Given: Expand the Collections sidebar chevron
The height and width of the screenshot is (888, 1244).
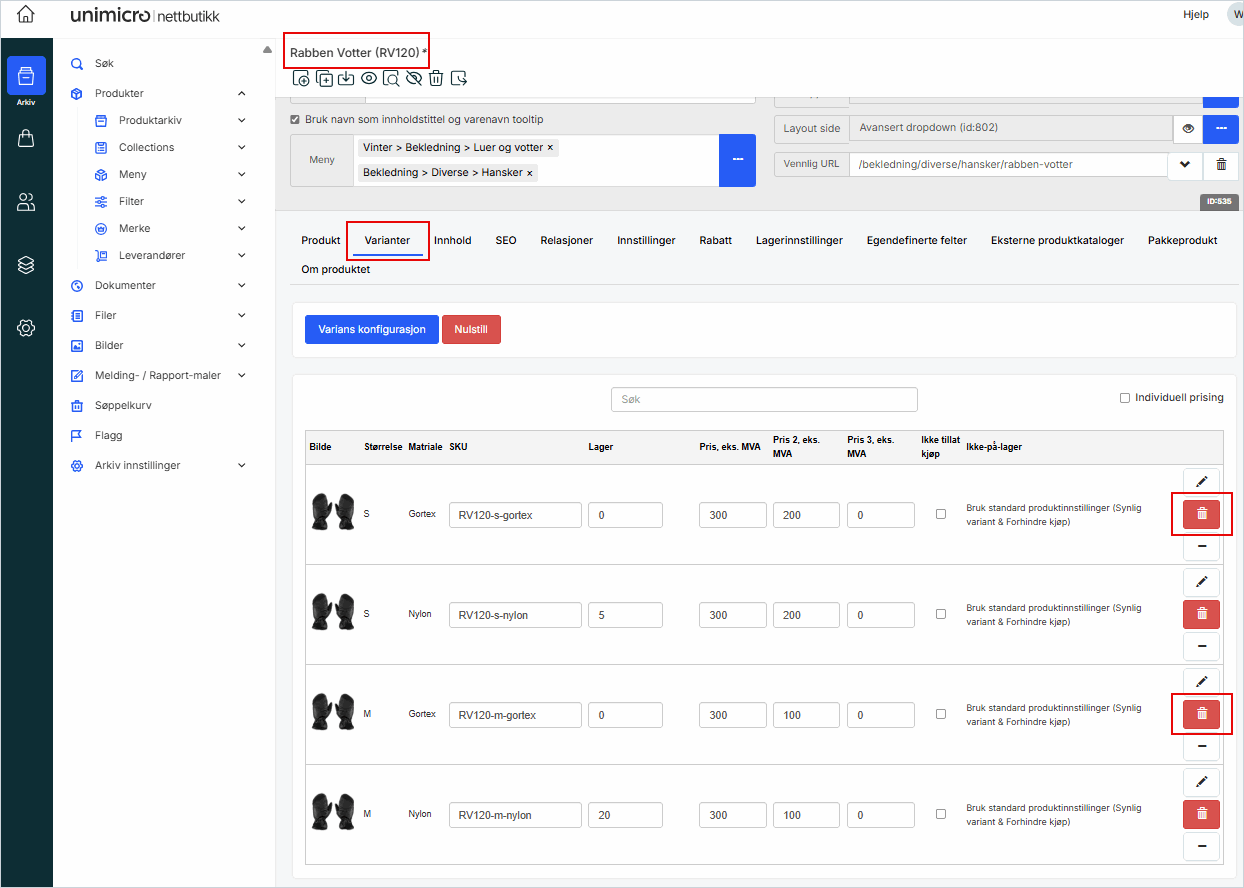Looking at the screenshot, I should [242, 148].
